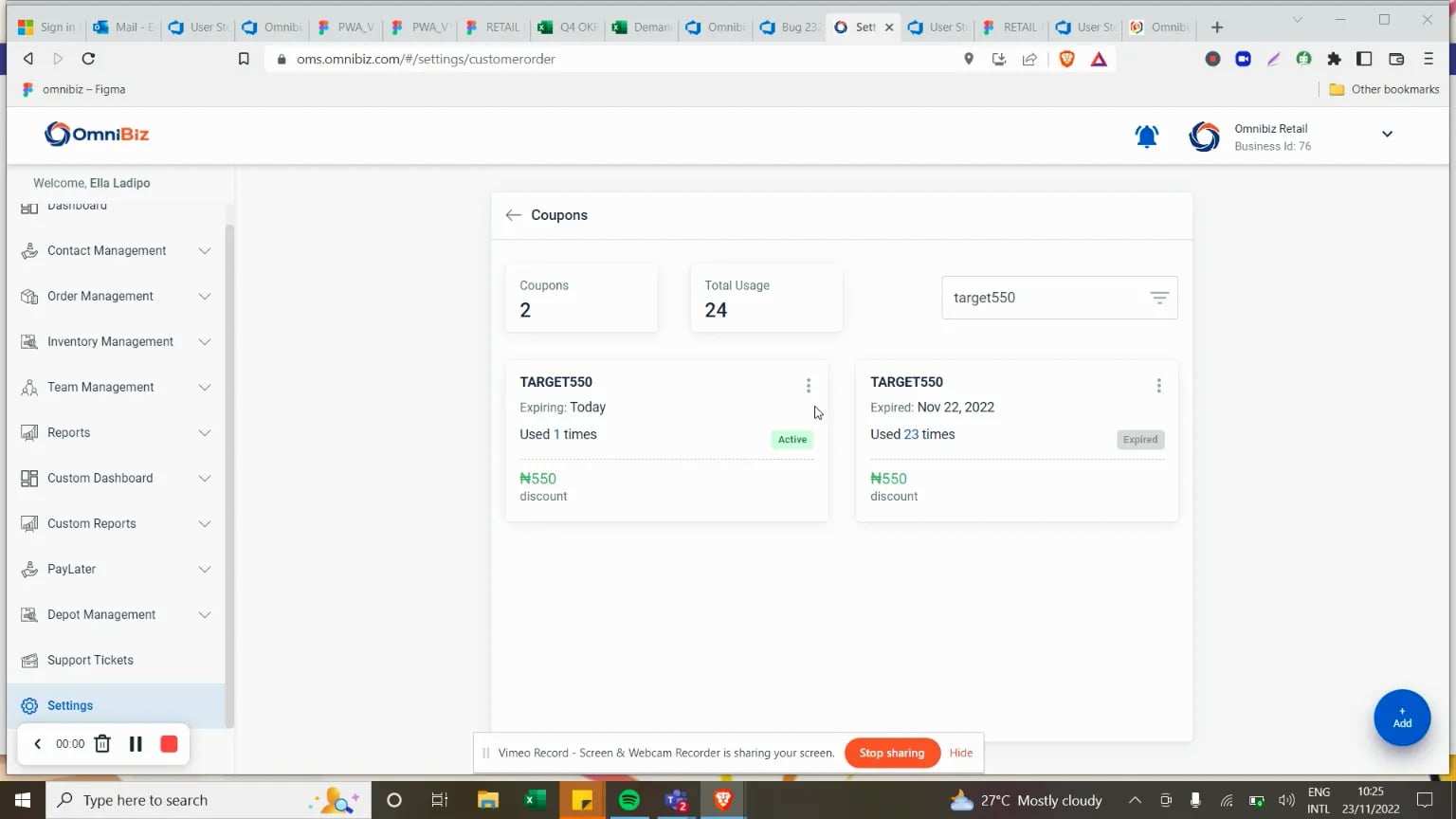Switch to the Bug 23 browser tab

point(790,27)
